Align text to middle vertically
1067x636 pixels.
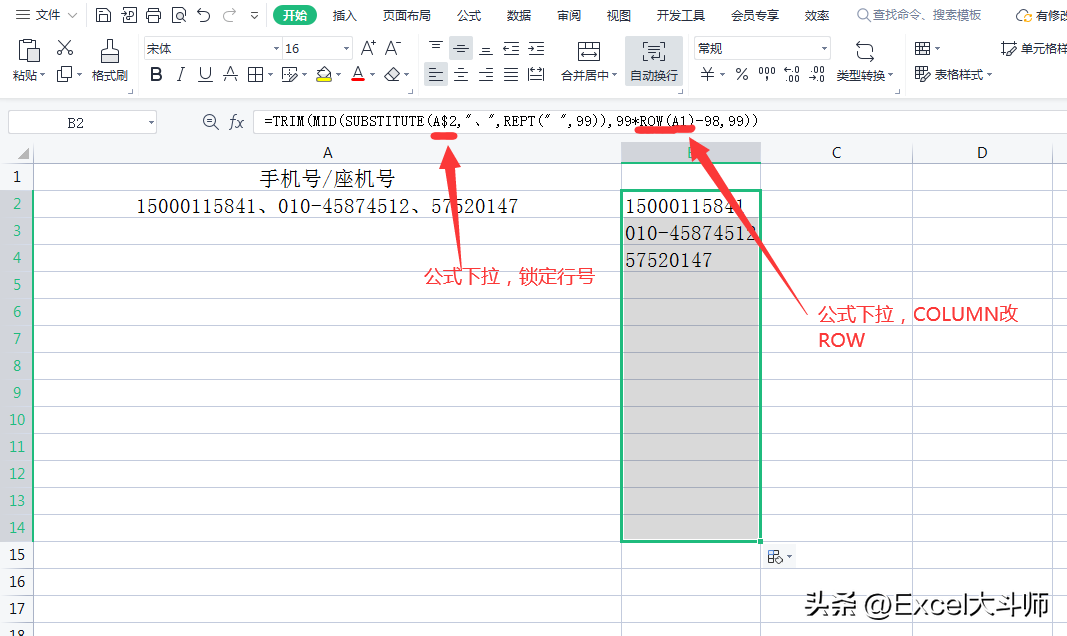pos(461,48)
